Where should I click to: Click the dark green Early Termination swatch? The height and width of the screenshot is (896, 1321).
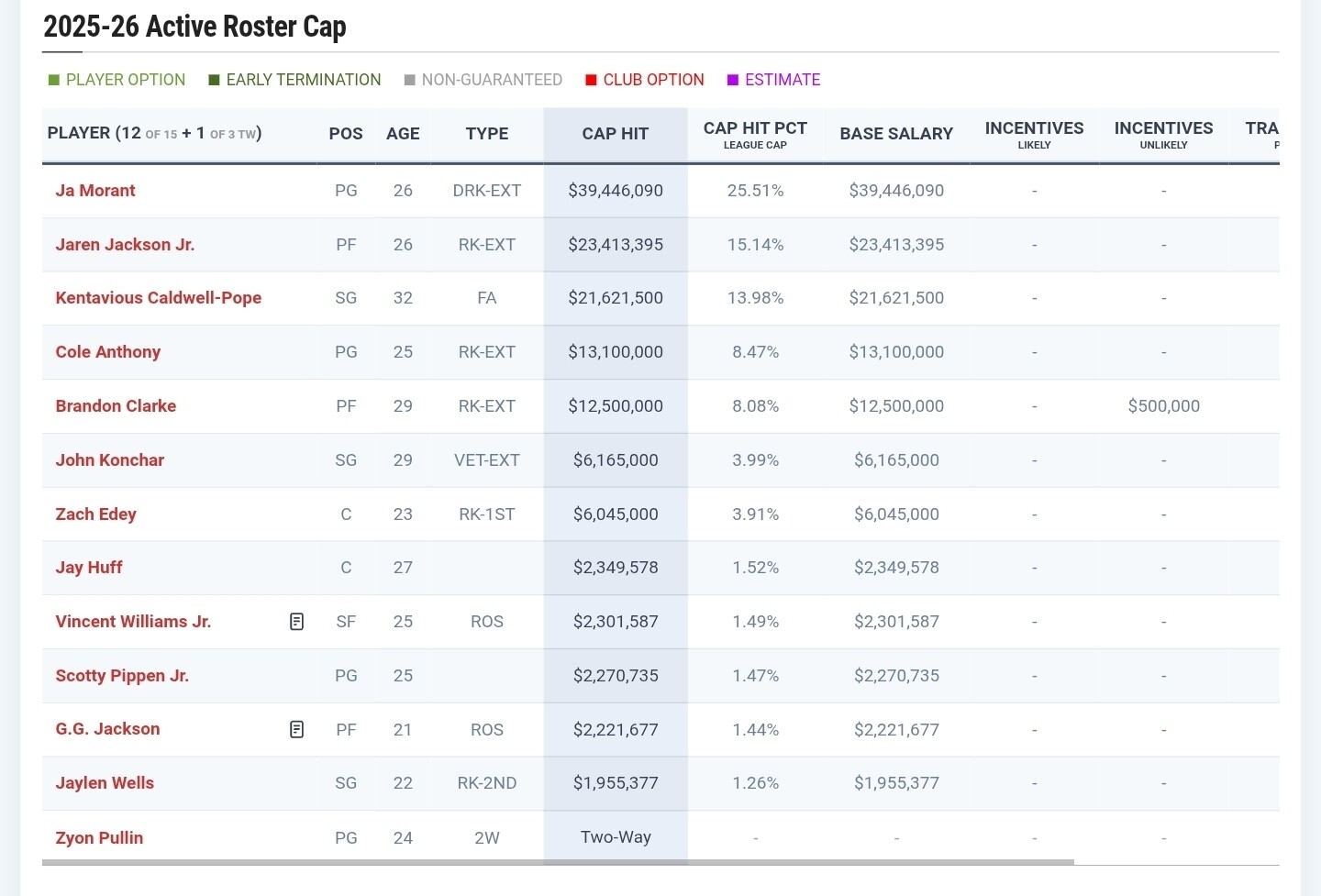[x=215, y=81]
